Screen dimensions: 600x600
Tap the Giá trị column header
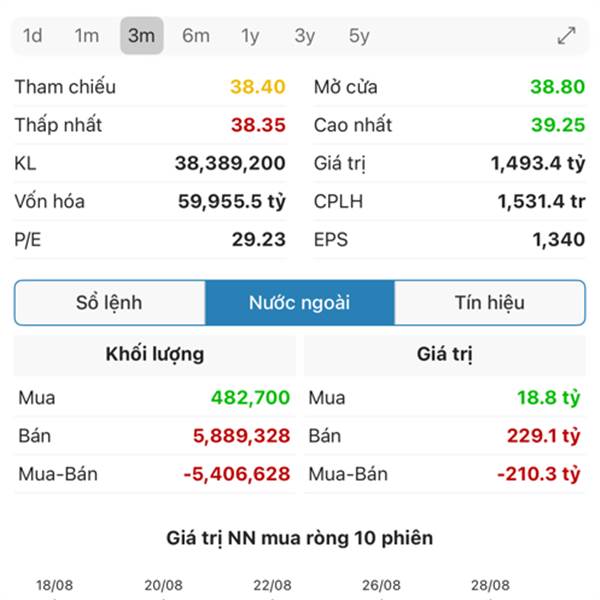point(445,354)
